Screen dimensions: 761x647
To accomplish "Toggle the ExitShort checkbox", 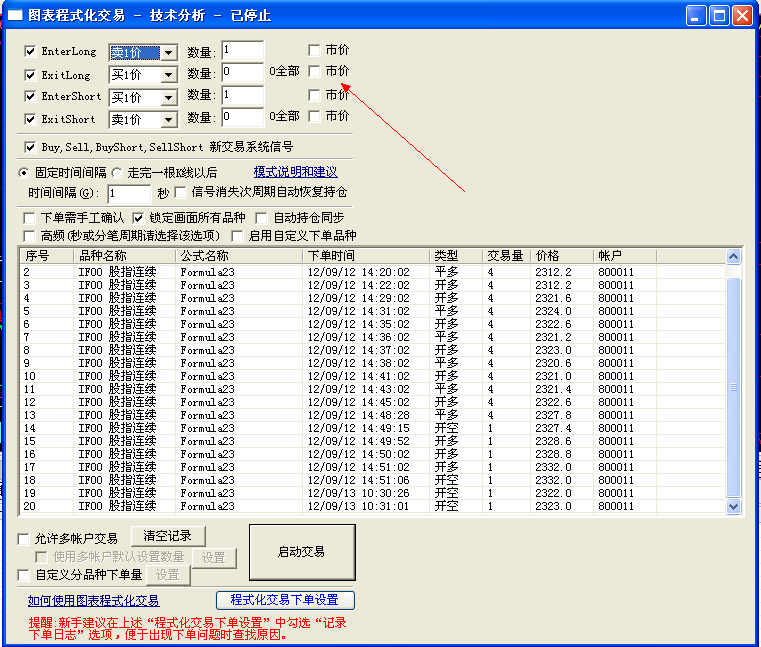I will pyautogui.click(x=30, y=119).
